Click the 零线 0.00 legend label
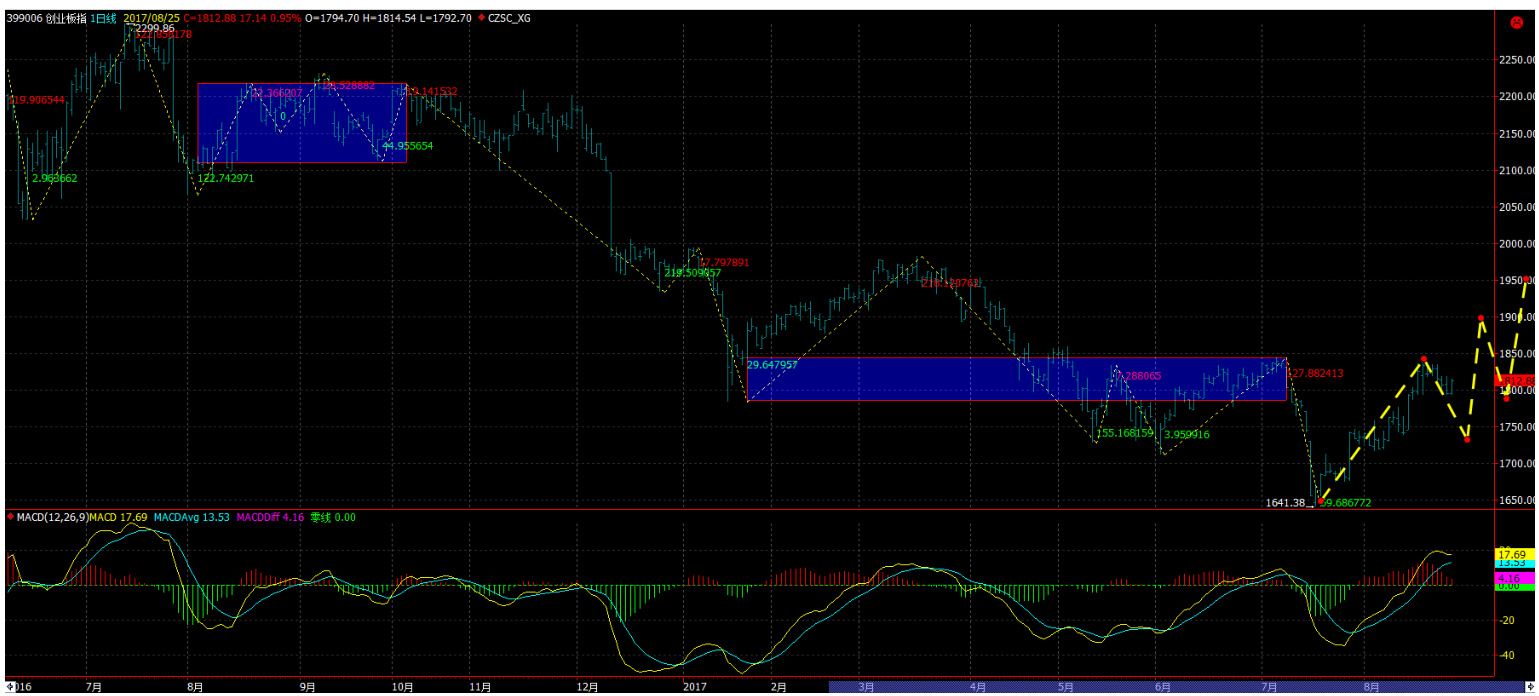Screen dimensions: 1539x696 point(333,517)
